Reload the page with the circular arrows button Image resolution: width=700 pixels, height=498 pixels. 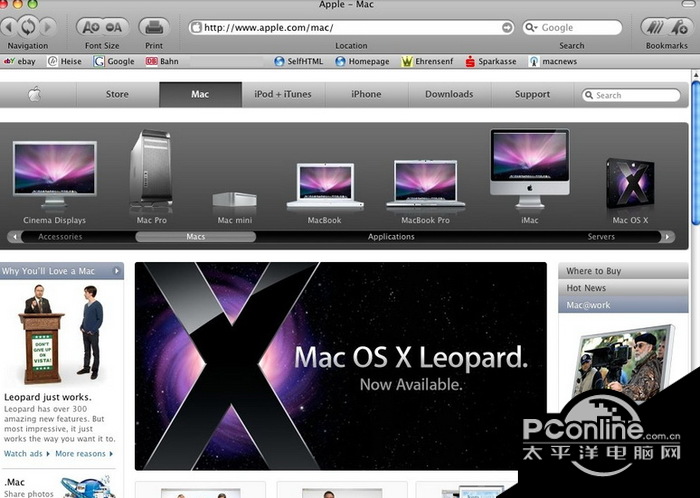[x=28, y=27]
